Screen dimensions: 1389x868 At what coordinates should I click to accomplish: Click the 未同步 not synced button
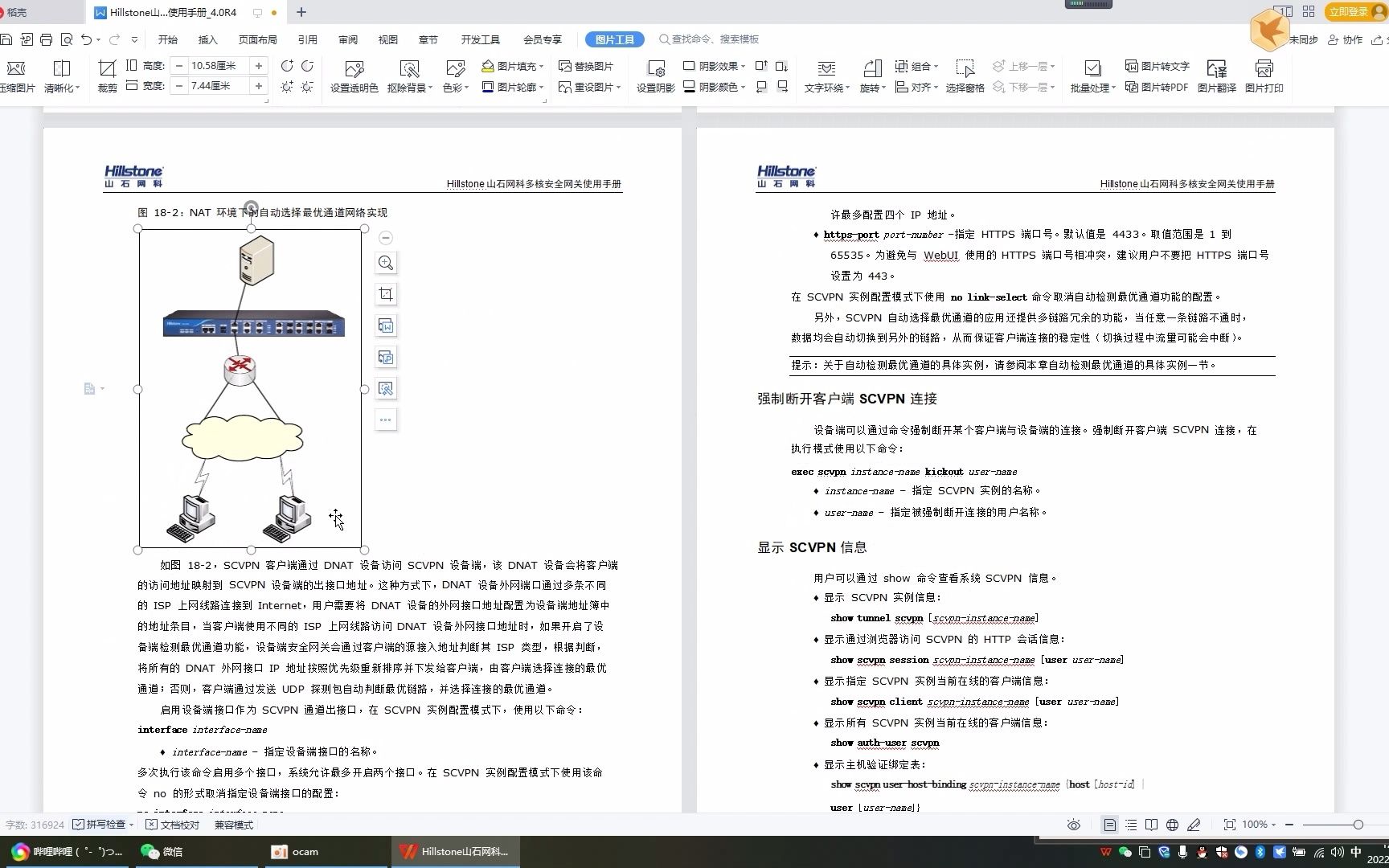[x=1303, y=39]
